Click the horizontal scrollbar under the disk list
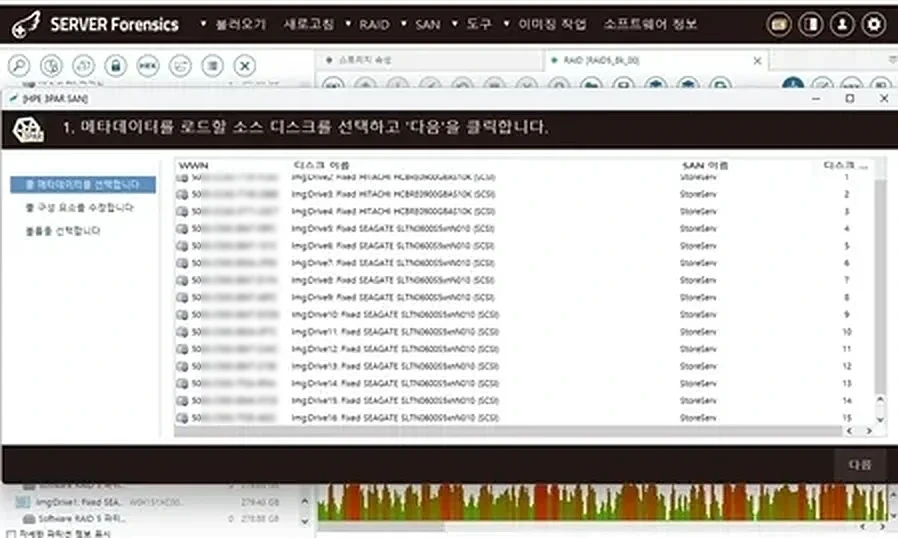This screenshot has height=538, width=898. point(509,431)
